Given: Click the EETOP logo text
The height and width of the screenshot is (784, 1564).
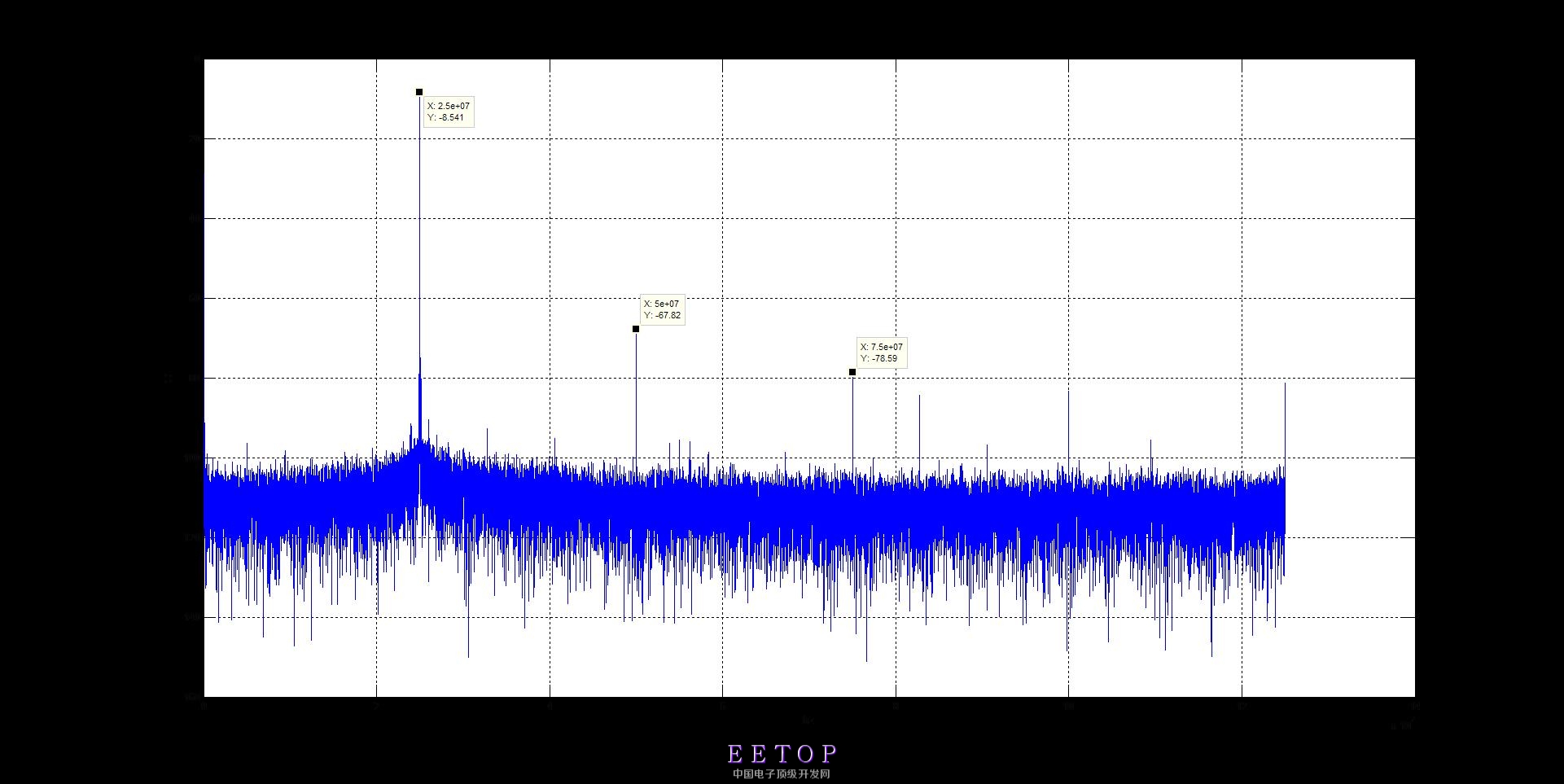Looking at the screenshot, I should click(782, 753).
